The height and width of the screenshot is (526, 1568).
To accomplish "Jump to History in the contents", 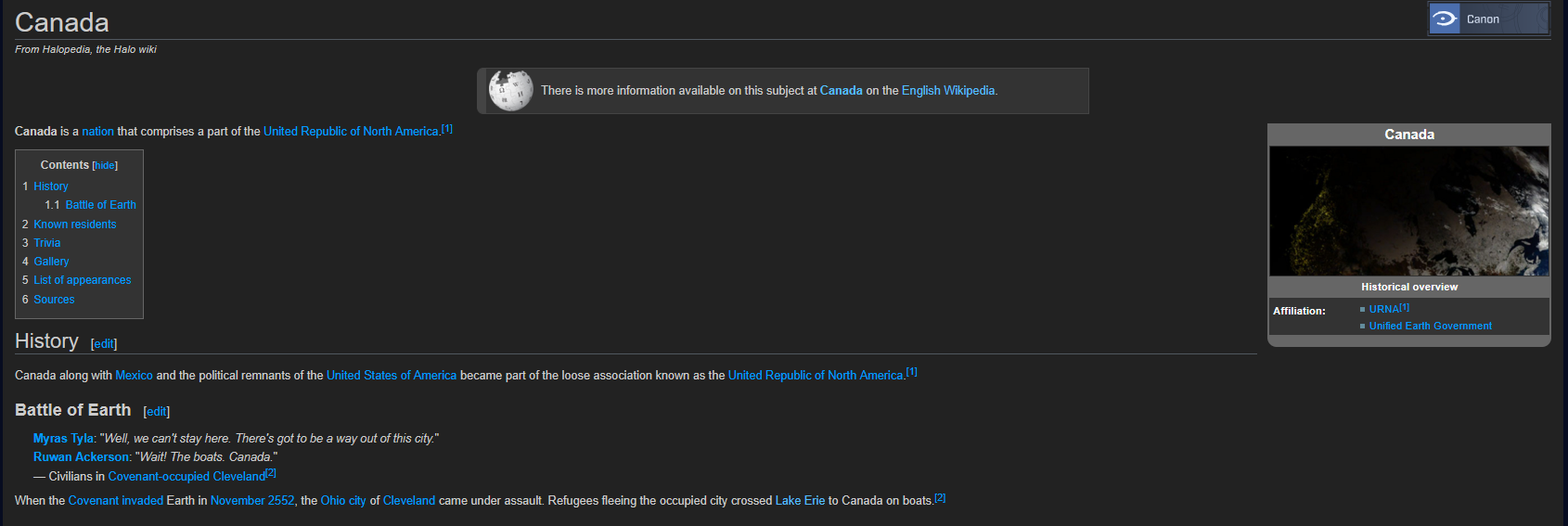I will click(51, 186).
